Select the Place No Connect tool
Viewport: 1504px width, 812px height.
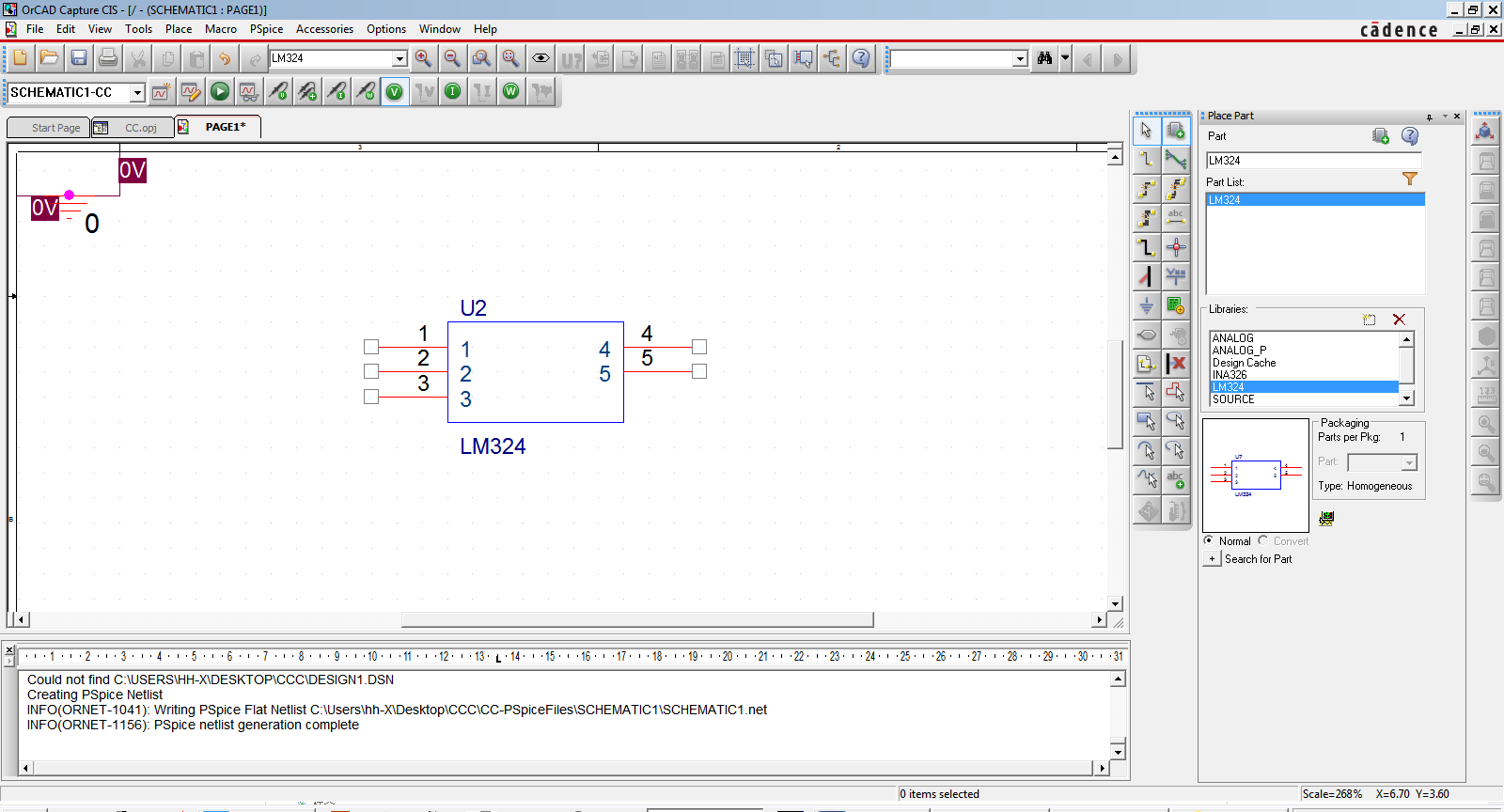(1176, 364)
